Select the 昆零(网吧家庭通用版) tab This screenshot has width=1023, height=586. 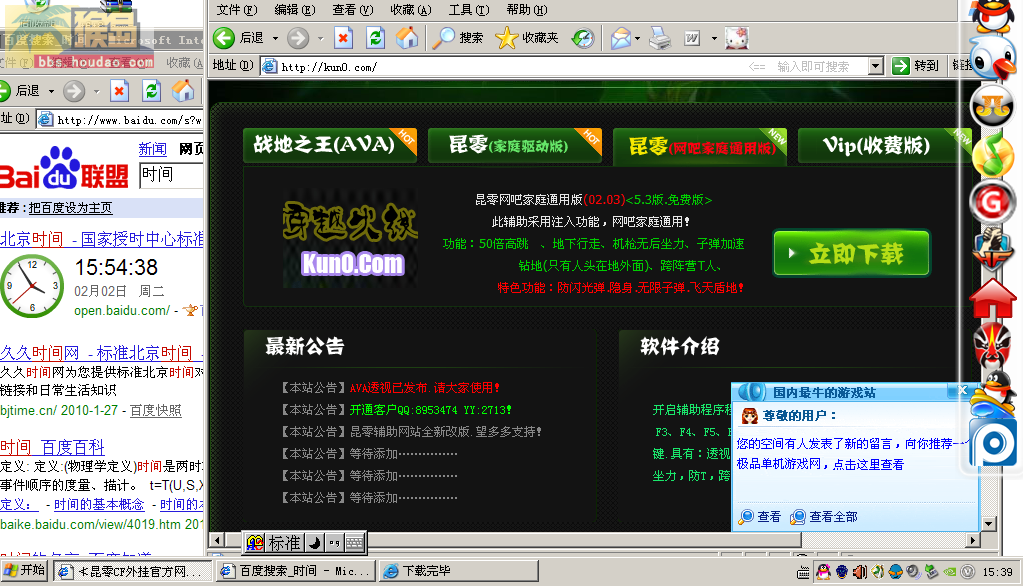click(x=700, y=146)
